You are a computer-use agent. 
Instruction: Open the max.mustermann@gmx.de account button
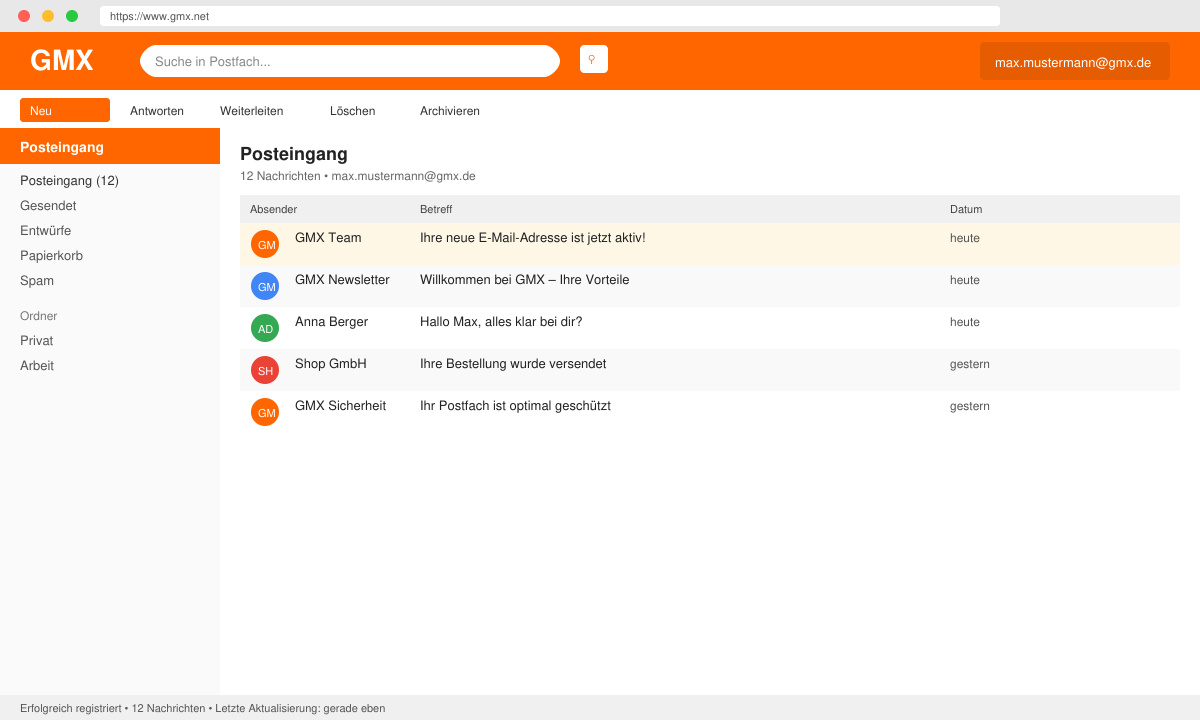[1075, 61]
